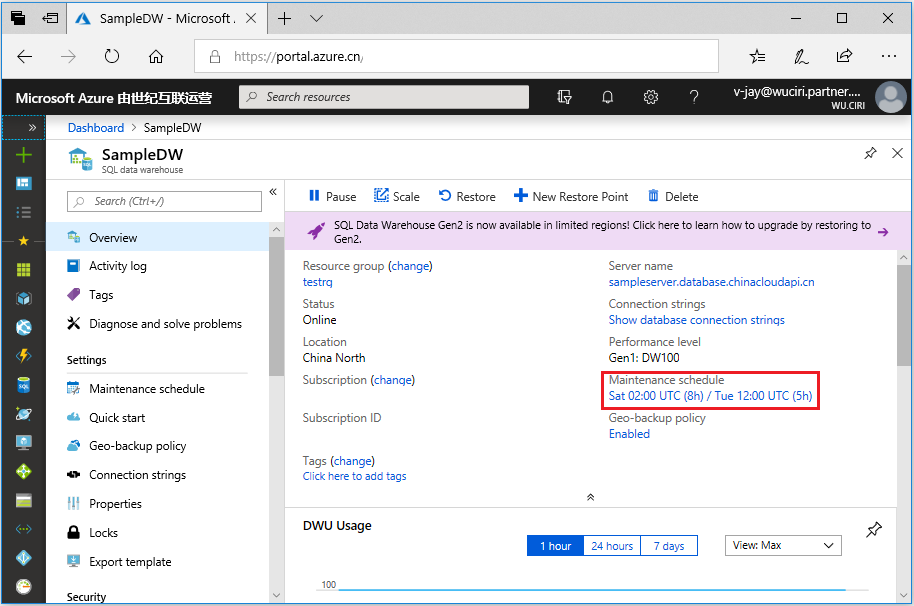Open the Dashboard icon in left sidebar
The image size is (914, 606).
23,184
